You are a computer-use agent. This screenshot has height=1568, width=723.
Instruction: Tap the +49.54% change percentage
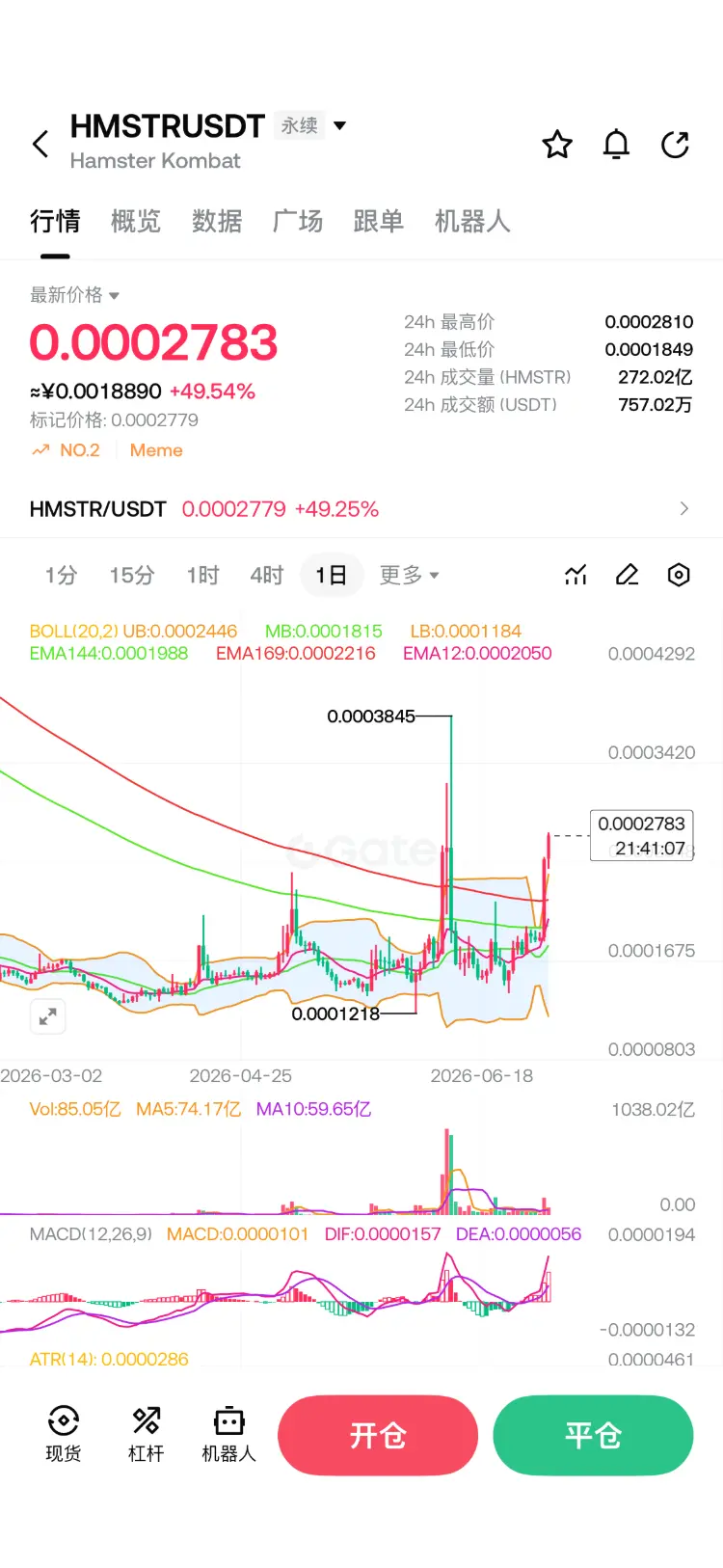point(212,391)
